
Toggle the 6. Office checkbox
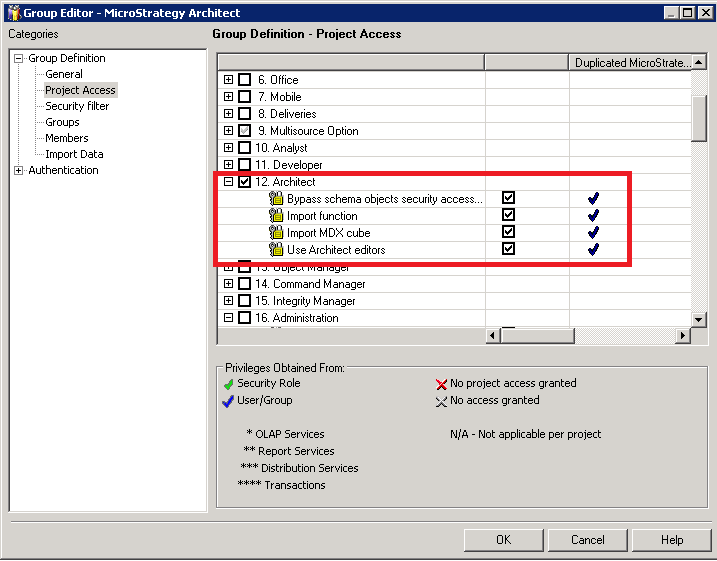point(245,80)
